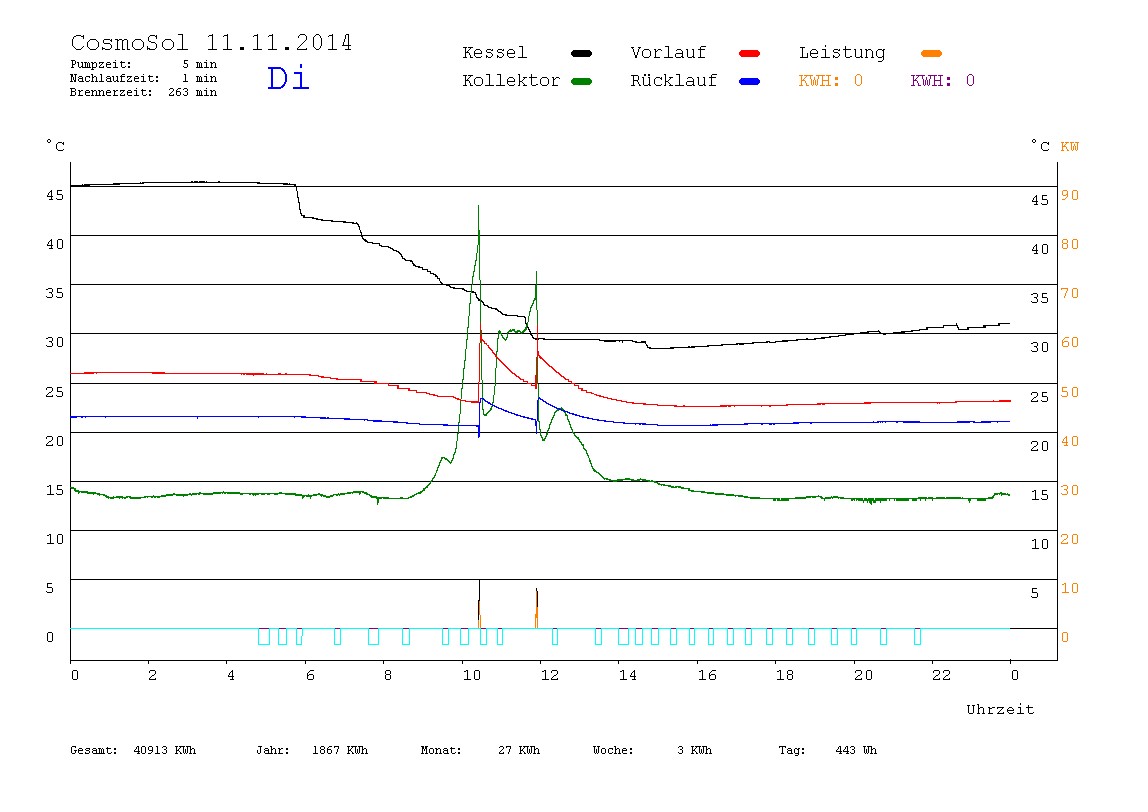This screenshot has width=1148, height=812.
Task: Click hour "16" on the Uhrzeit axis
Action: (x=707, y=675)
